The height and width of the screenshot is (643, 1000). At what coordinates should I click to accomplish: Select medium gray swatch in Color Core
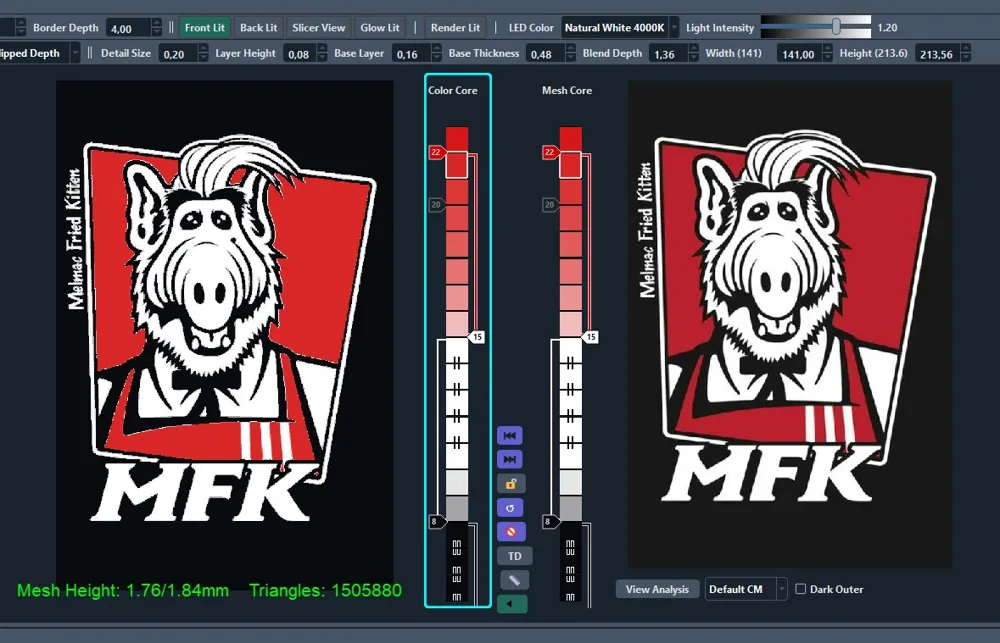pyautogui.click(x=457, y=508)
